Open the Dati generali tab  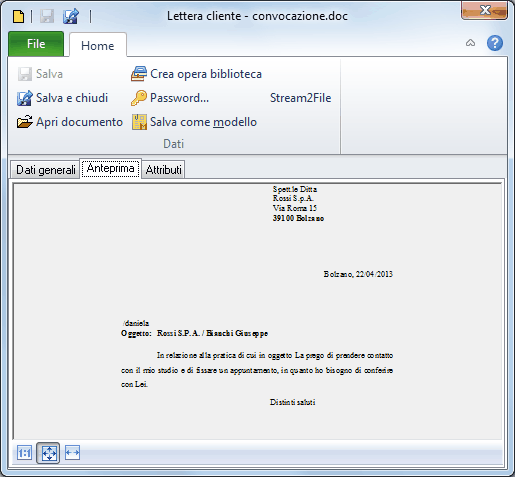click(x=46, y=169)
